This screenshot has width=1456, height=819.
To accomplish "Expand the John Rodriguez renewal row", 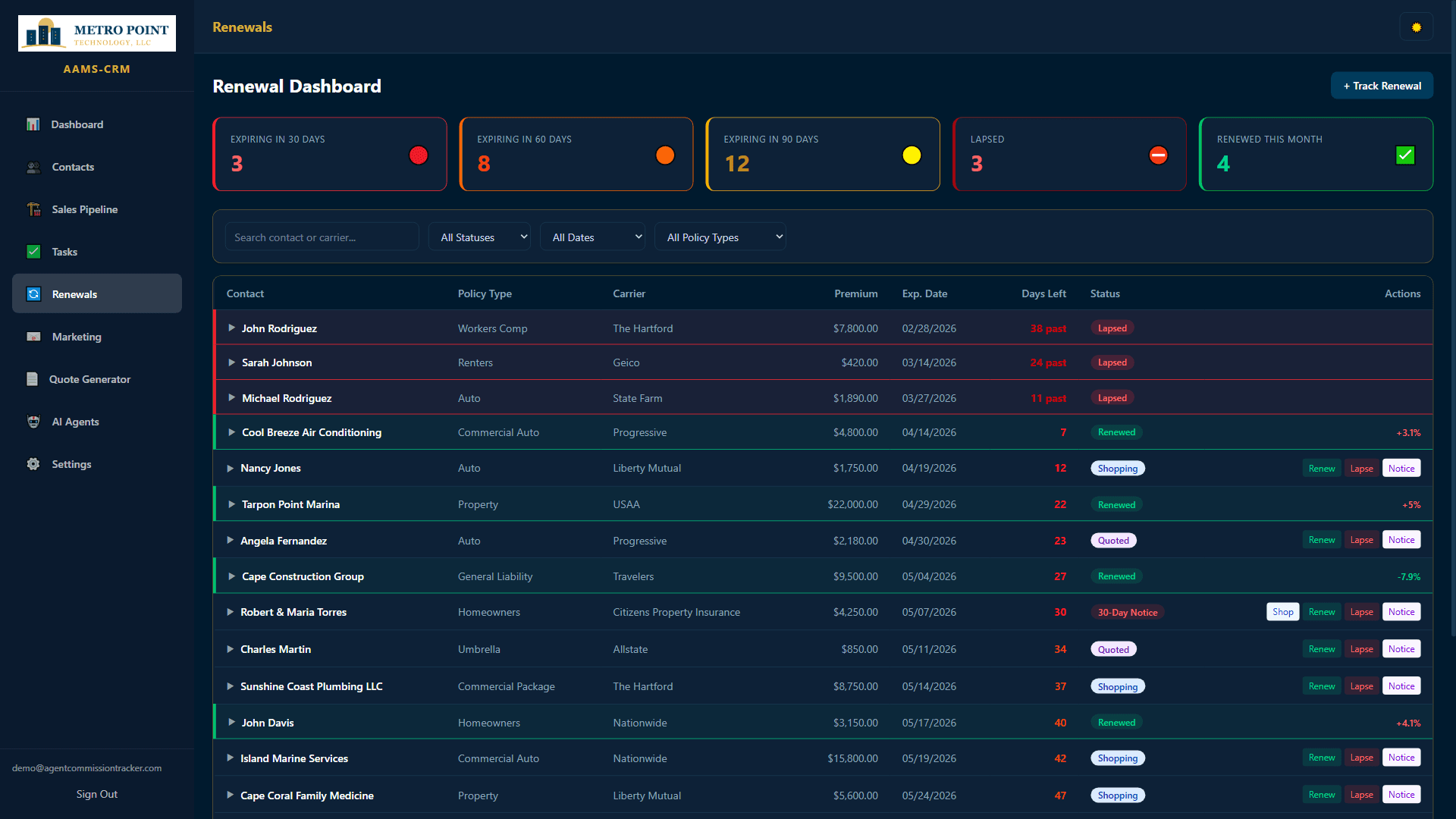I will [x=231, y=328].
